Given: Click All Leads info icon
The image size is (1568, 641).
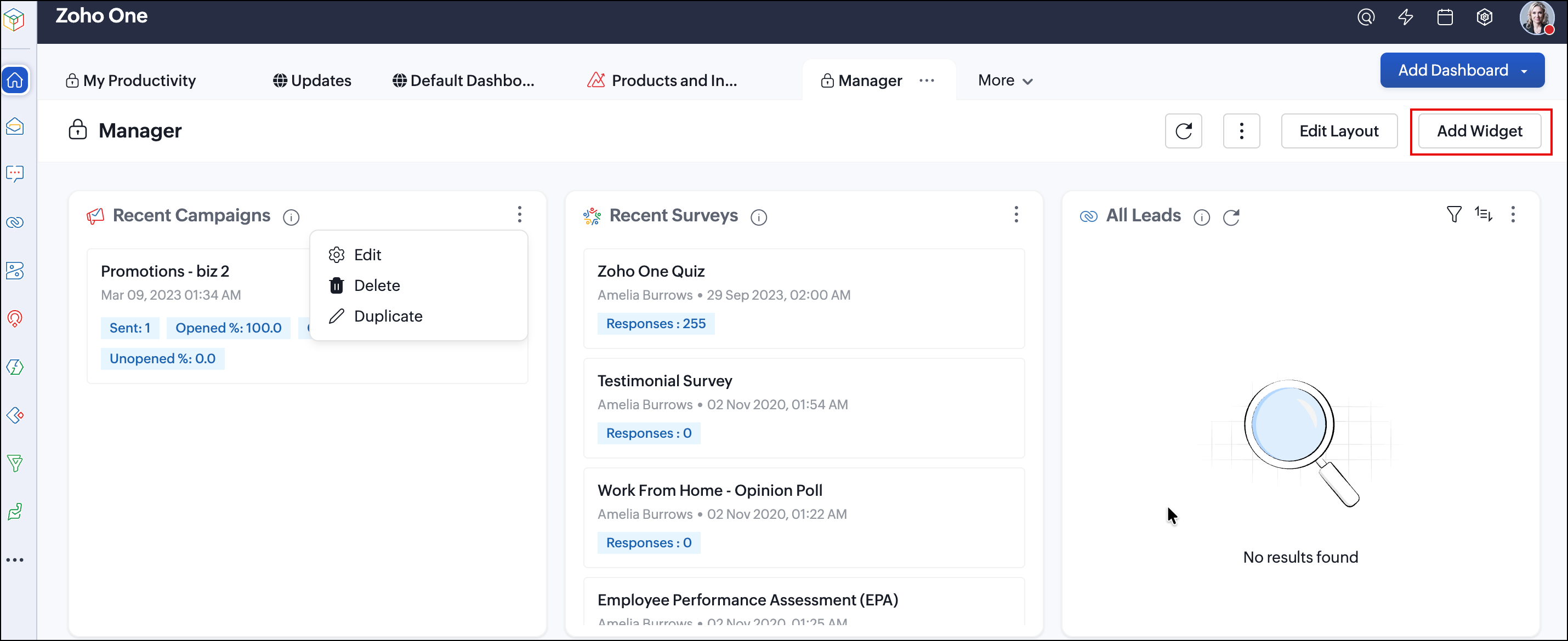Looking at the screenshot, I should tap(1202, 217).
